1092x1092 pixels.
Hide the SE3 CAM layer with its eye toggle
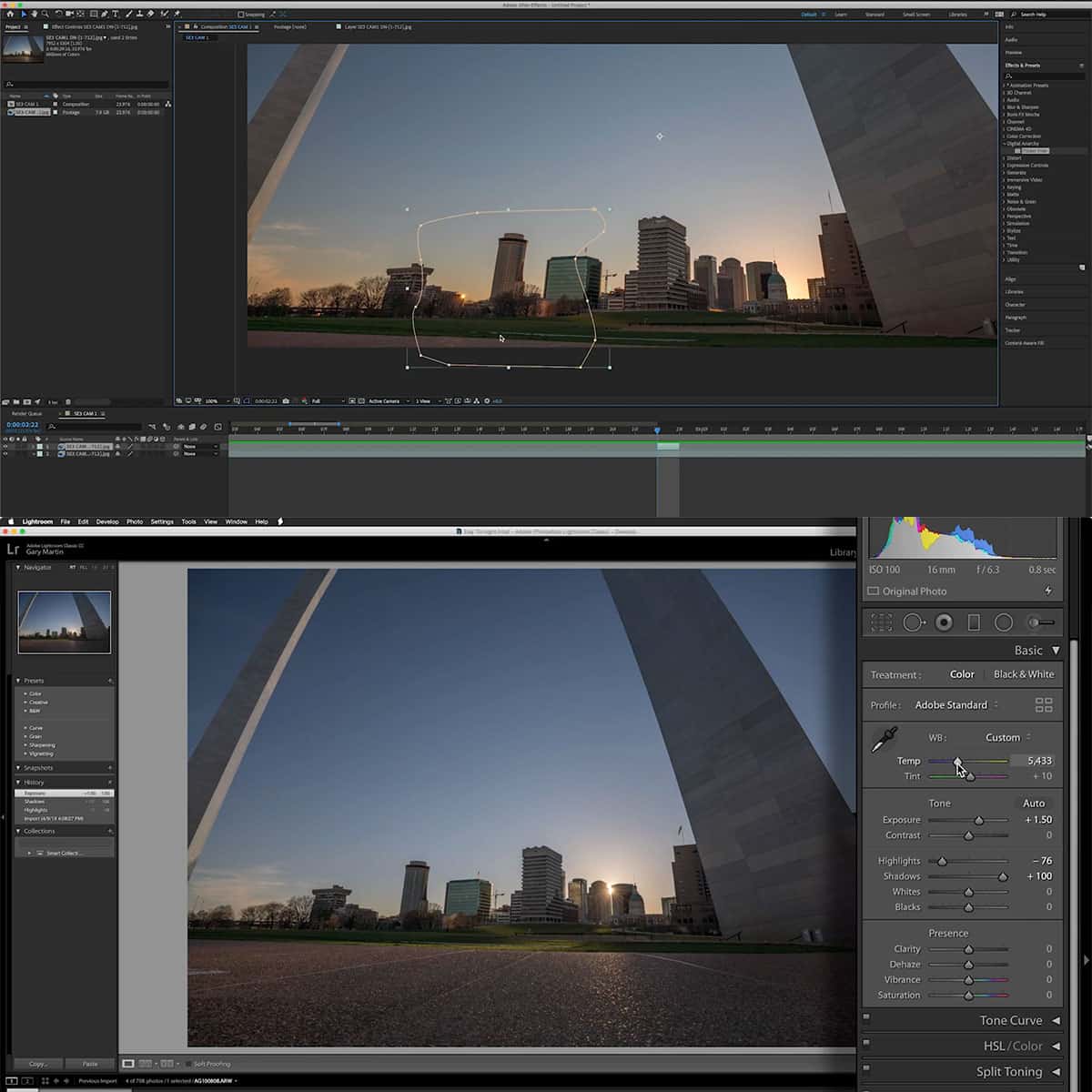[7, 447]
